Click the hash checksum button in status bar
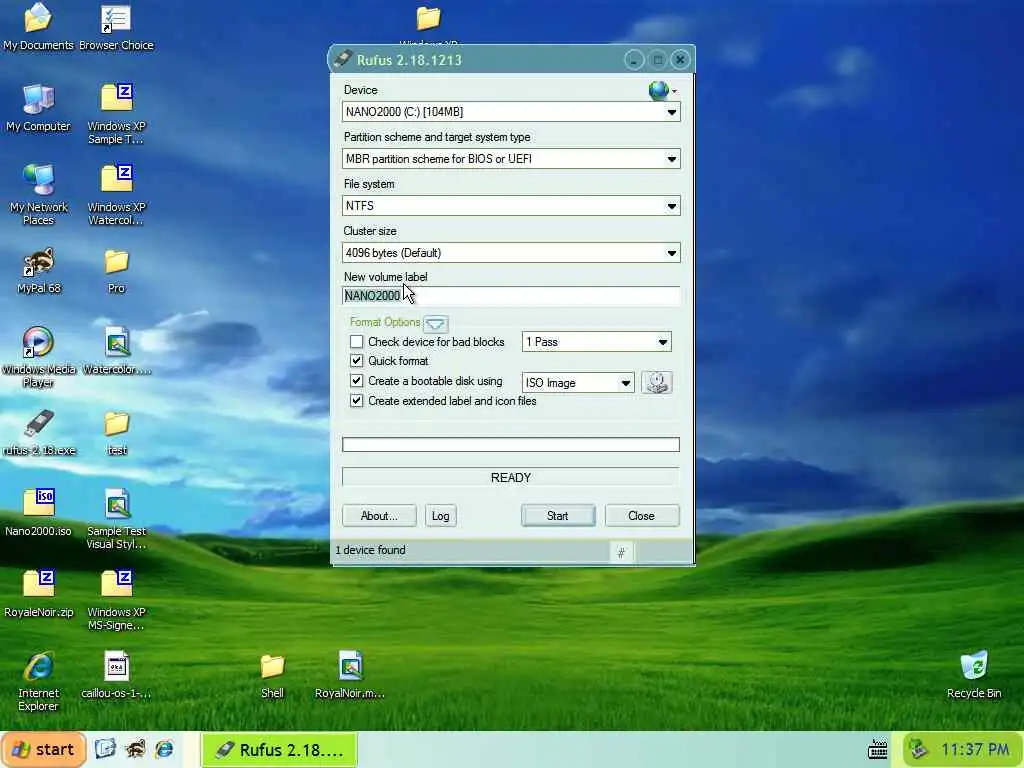 [621, 552]
